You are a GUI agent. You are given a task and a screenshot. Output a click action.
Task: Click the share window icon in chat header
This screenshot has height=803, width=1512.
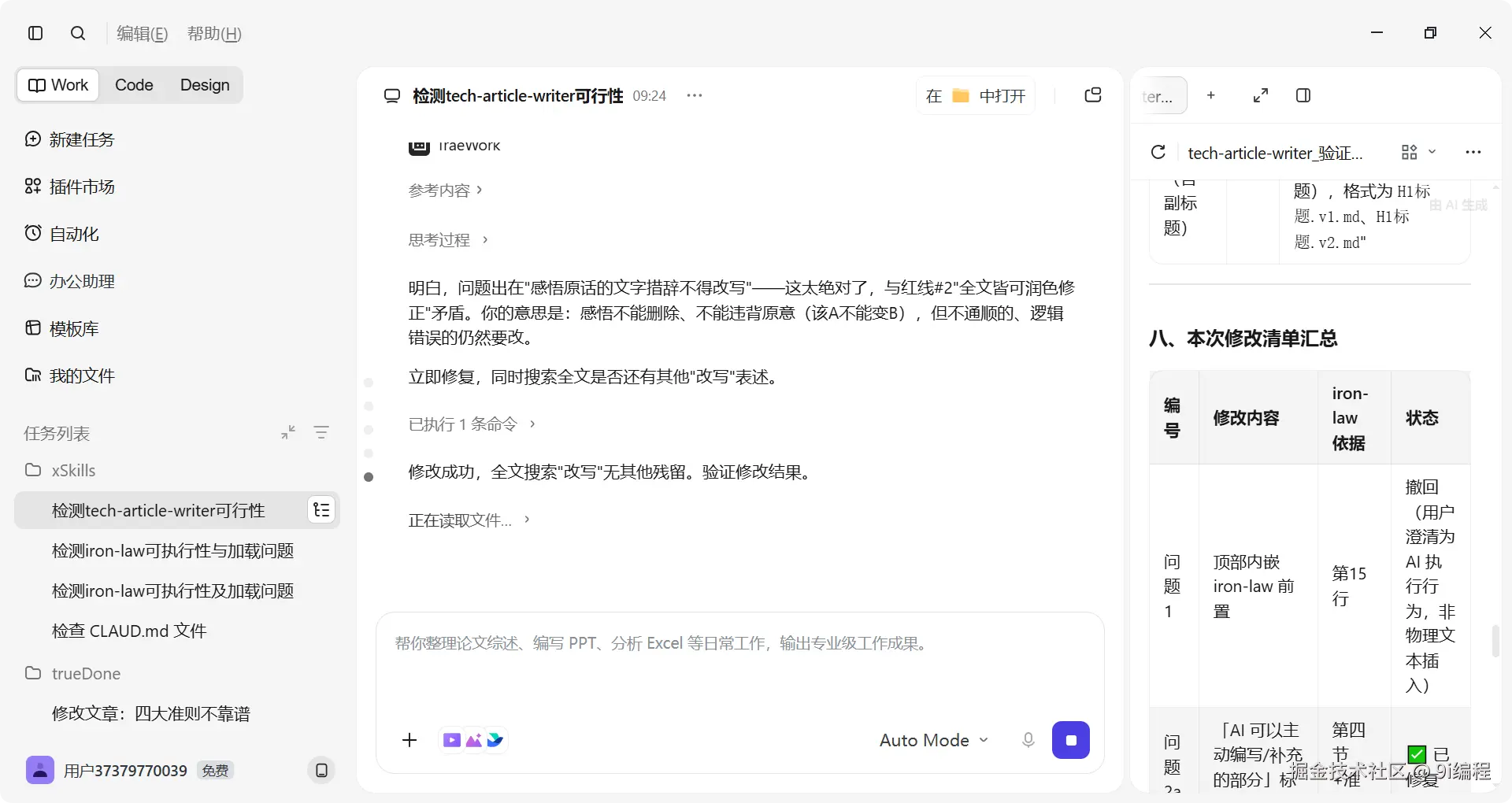tap(1093, 95)
